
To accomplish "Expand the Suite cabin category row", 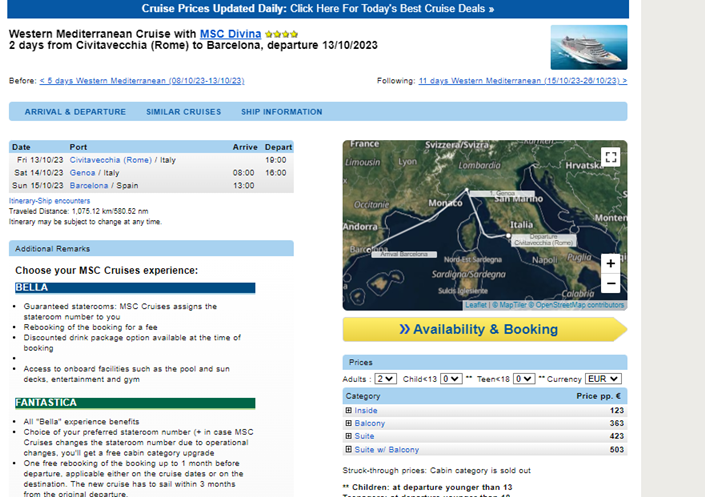I will (348, 436).
